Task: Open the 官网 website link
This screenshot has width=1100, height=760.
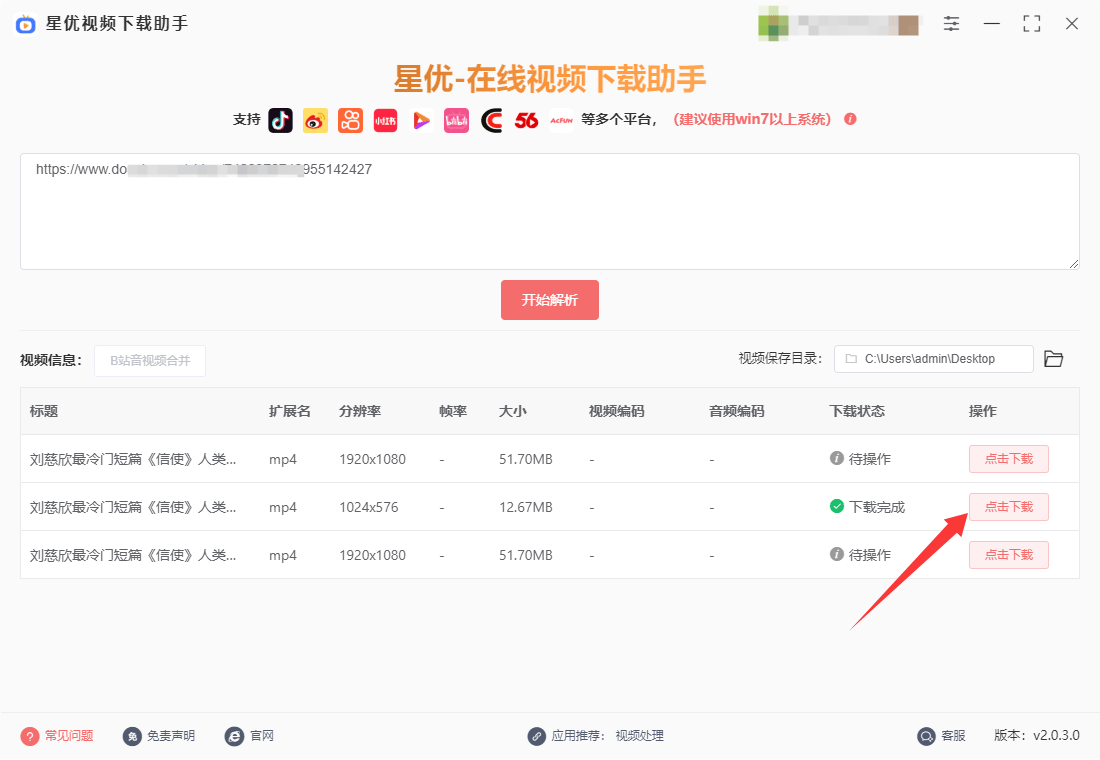Action: [249, 735]
